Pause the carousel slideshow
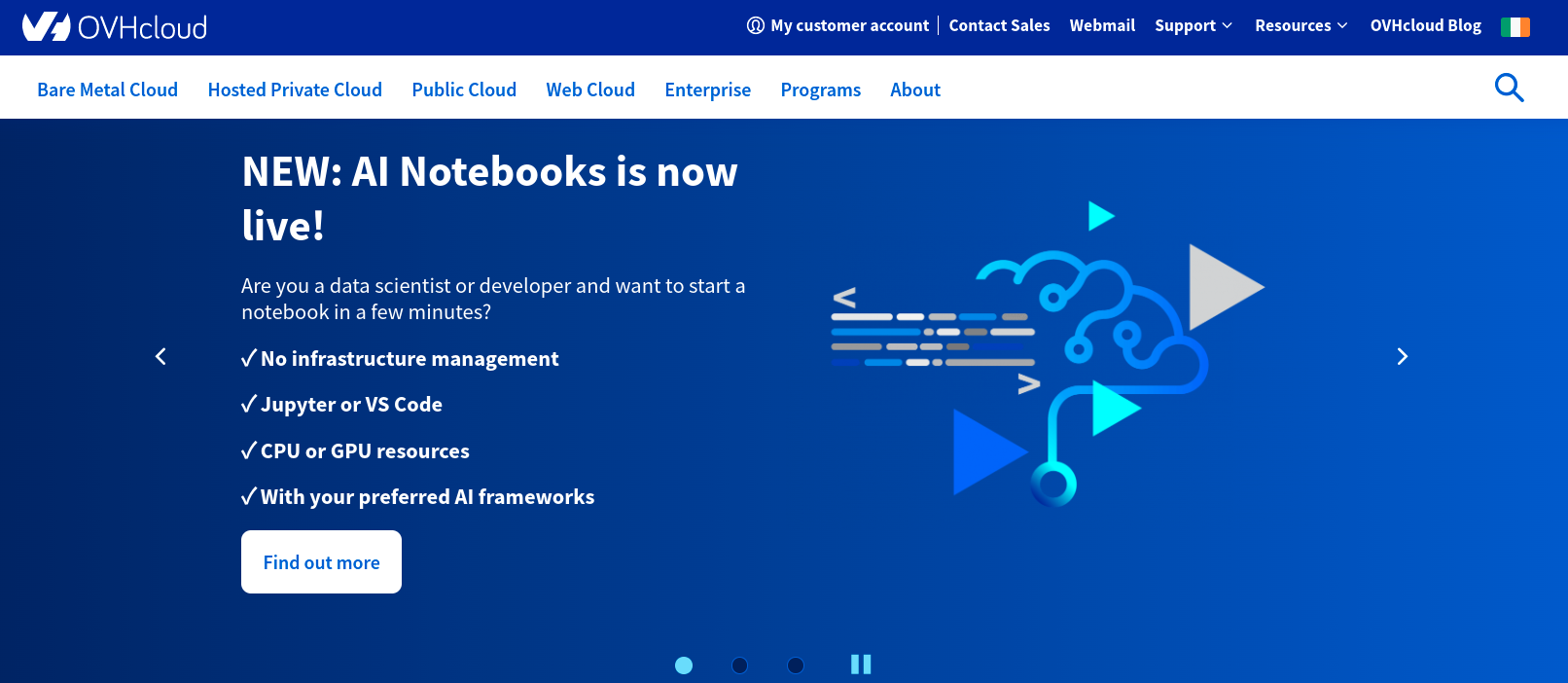The width and height of the screenshot is (1568, 683). tap(861, 665)
